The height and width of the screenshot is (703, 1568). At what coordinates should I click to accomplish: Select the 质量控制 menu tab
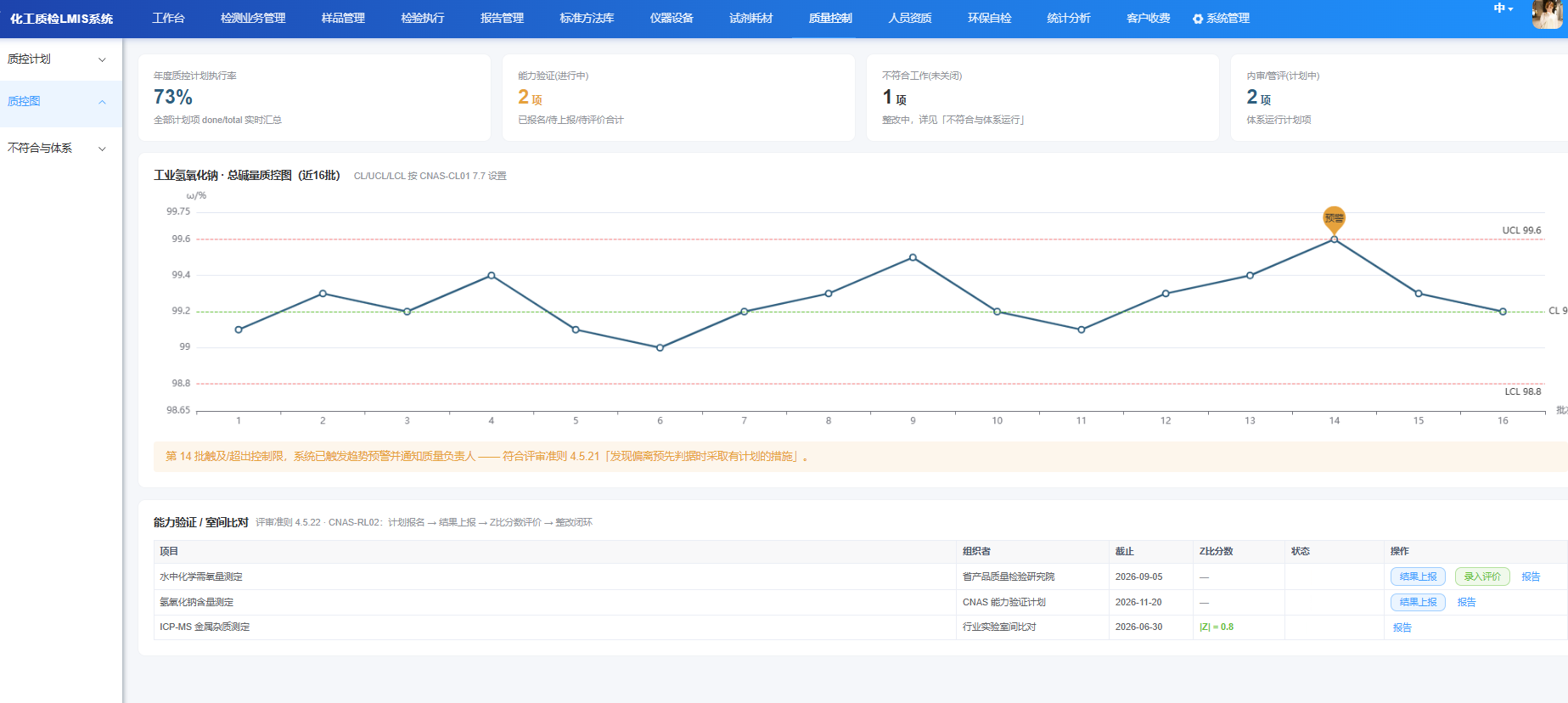[830, 18]
